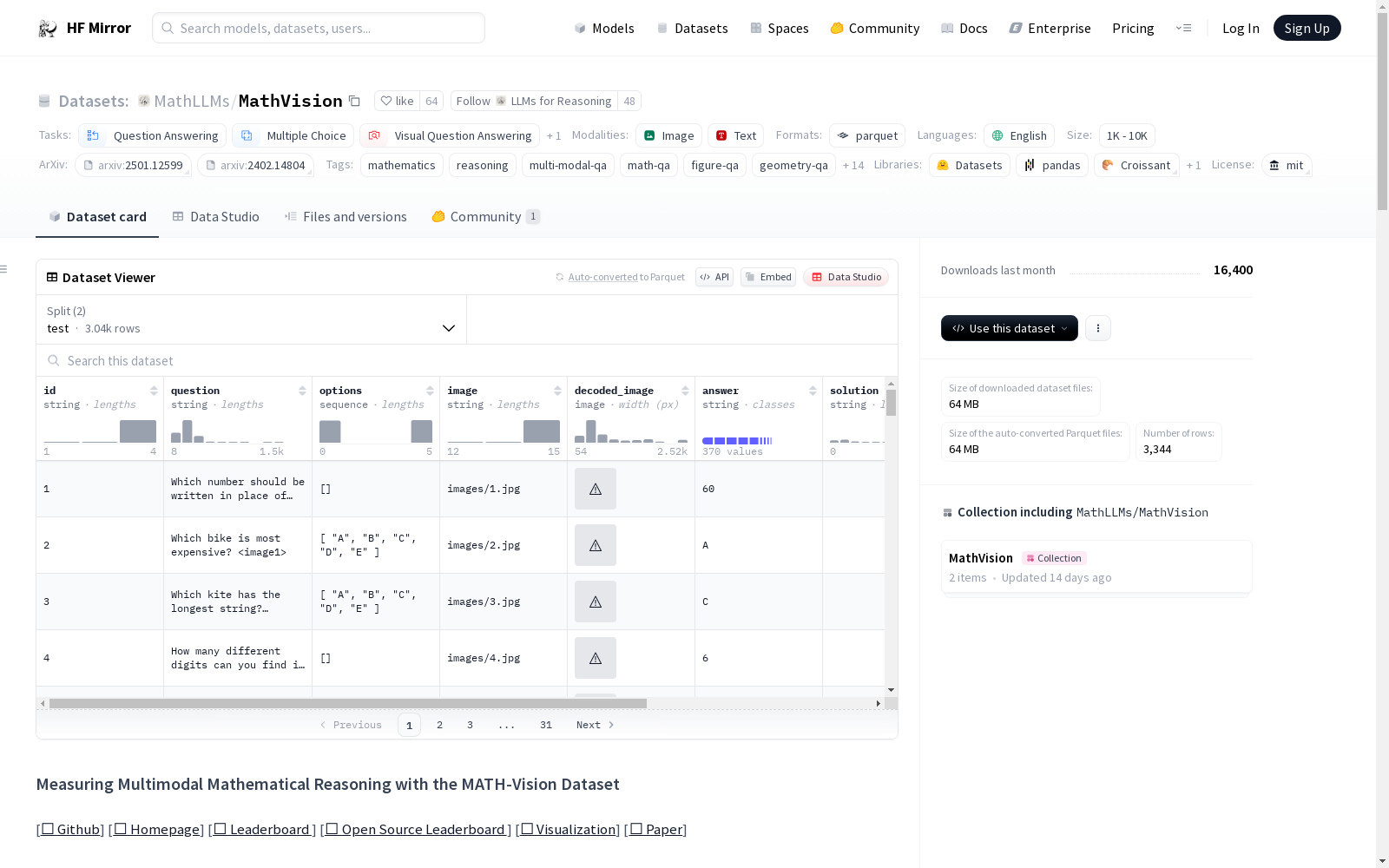Click the MathLLMs organization link
The height and width of the screenshot is (868, 1389).
(191, 101)
